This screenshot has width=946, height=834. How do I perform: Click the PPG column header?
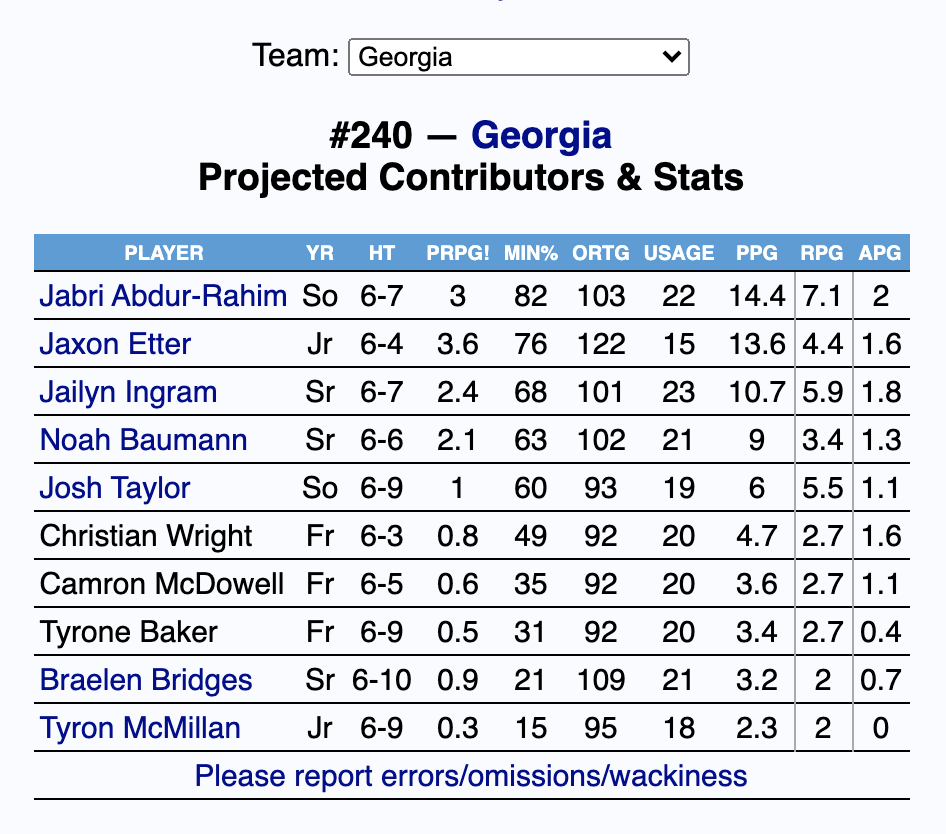pos(757,253)
